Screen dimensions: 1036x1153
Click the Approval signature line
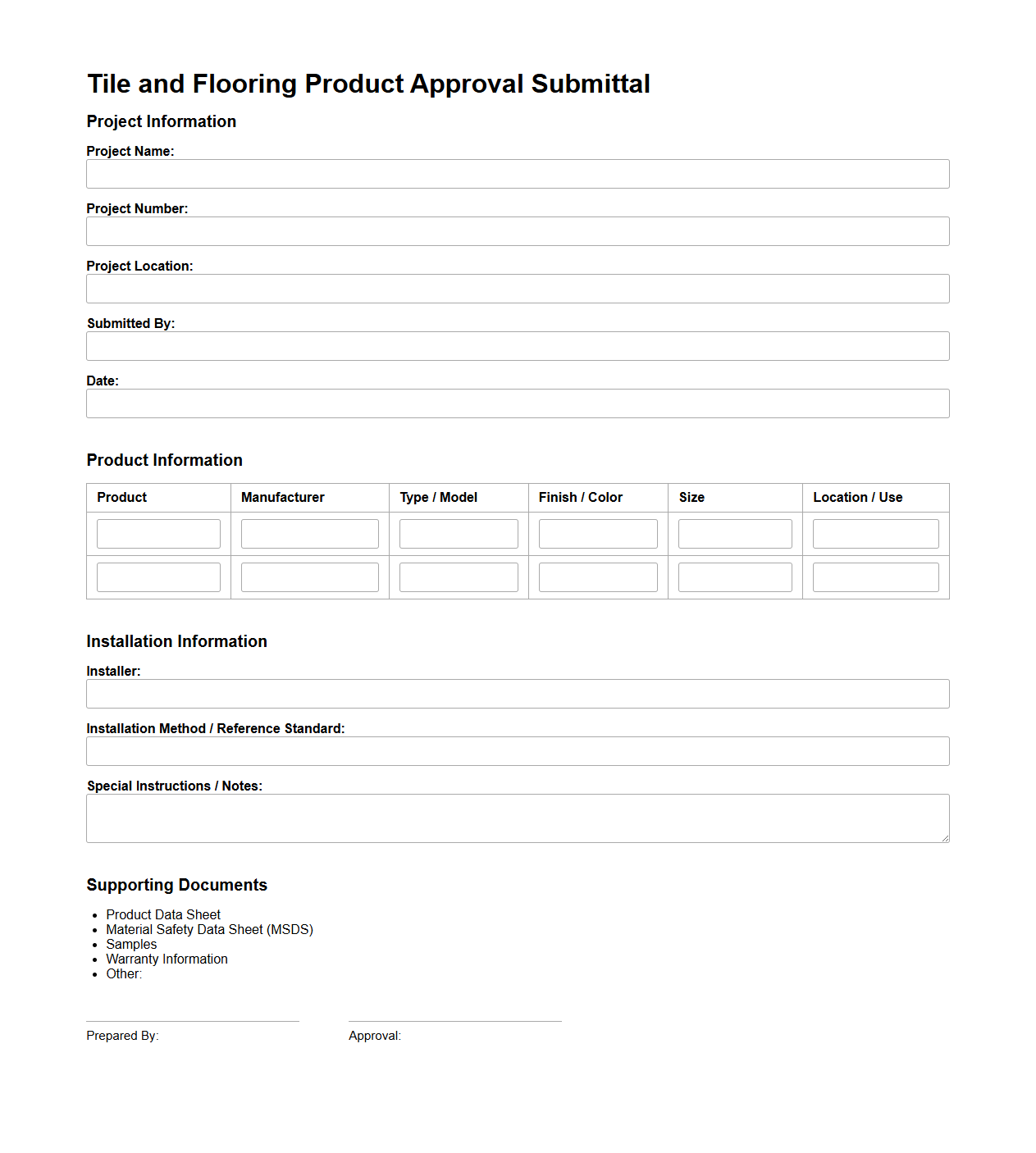pos(455,1019)
